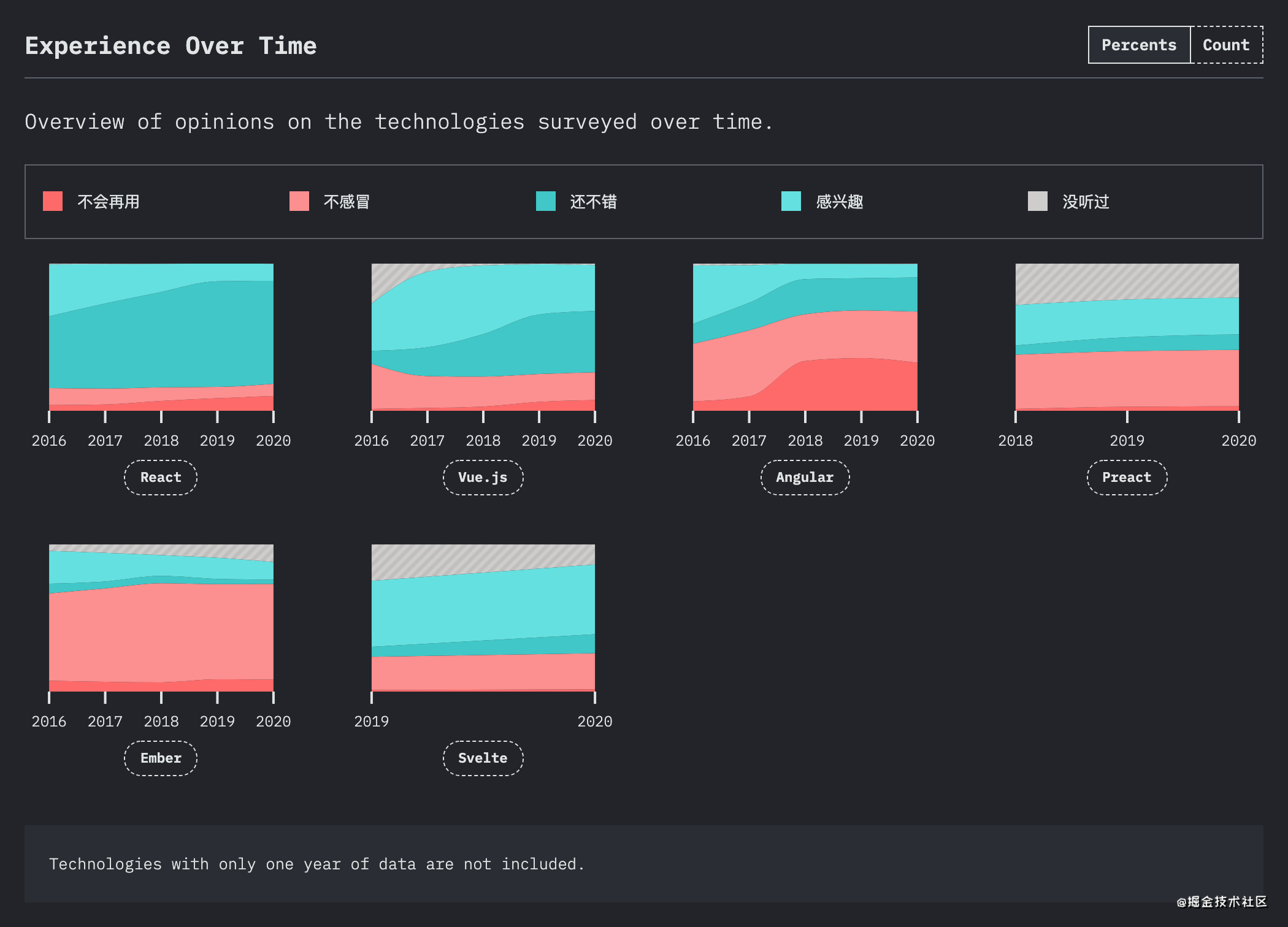Switch to the Percents view
Screen dimensions: 1288x927
pos(1139,45)
